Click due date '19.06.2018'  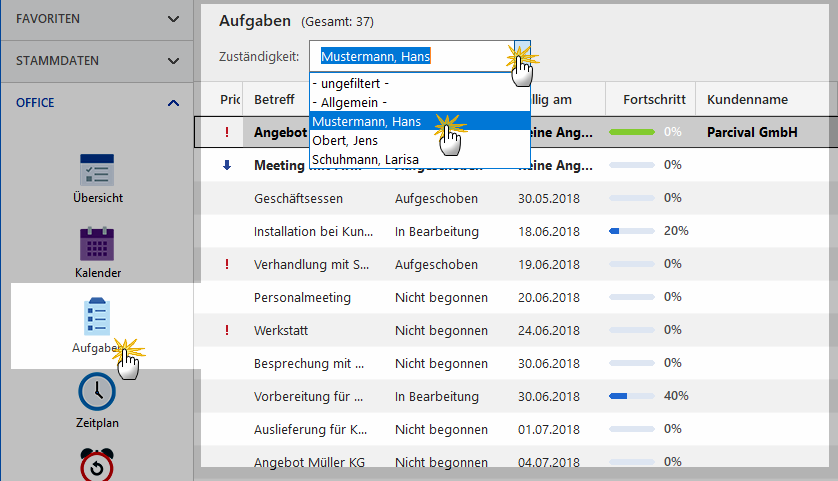click(549, 264)
